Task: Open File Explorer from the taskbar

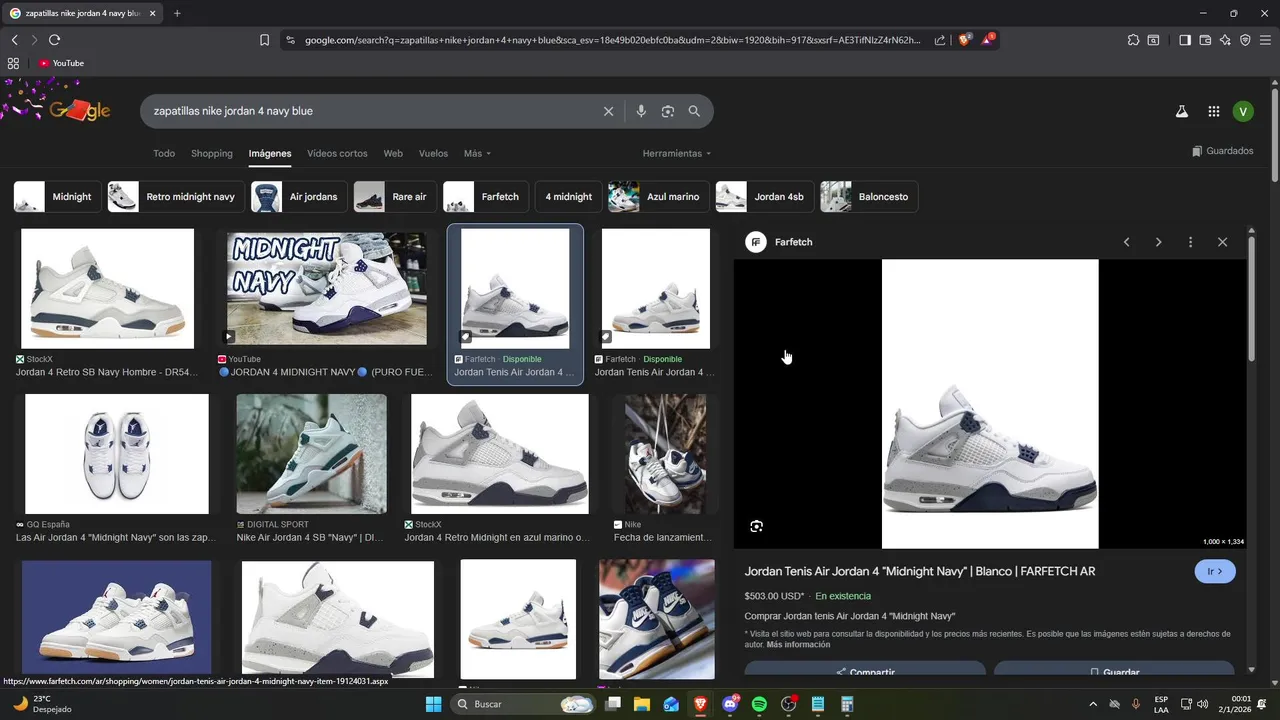Action: pyautogui.click(x=642, y=704)
